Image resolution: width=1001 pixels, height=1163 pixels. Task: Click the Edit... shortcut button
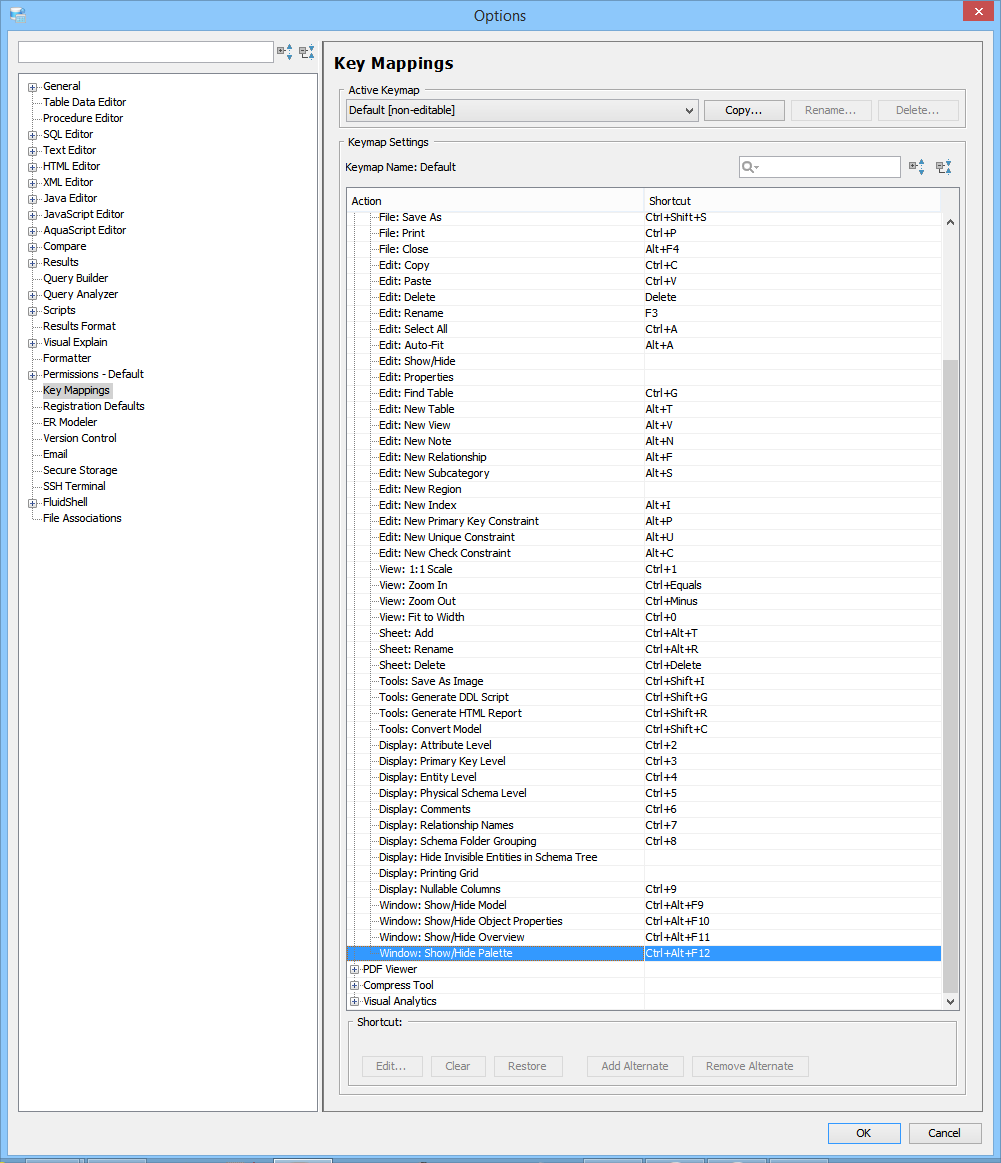coord(392,1067)
